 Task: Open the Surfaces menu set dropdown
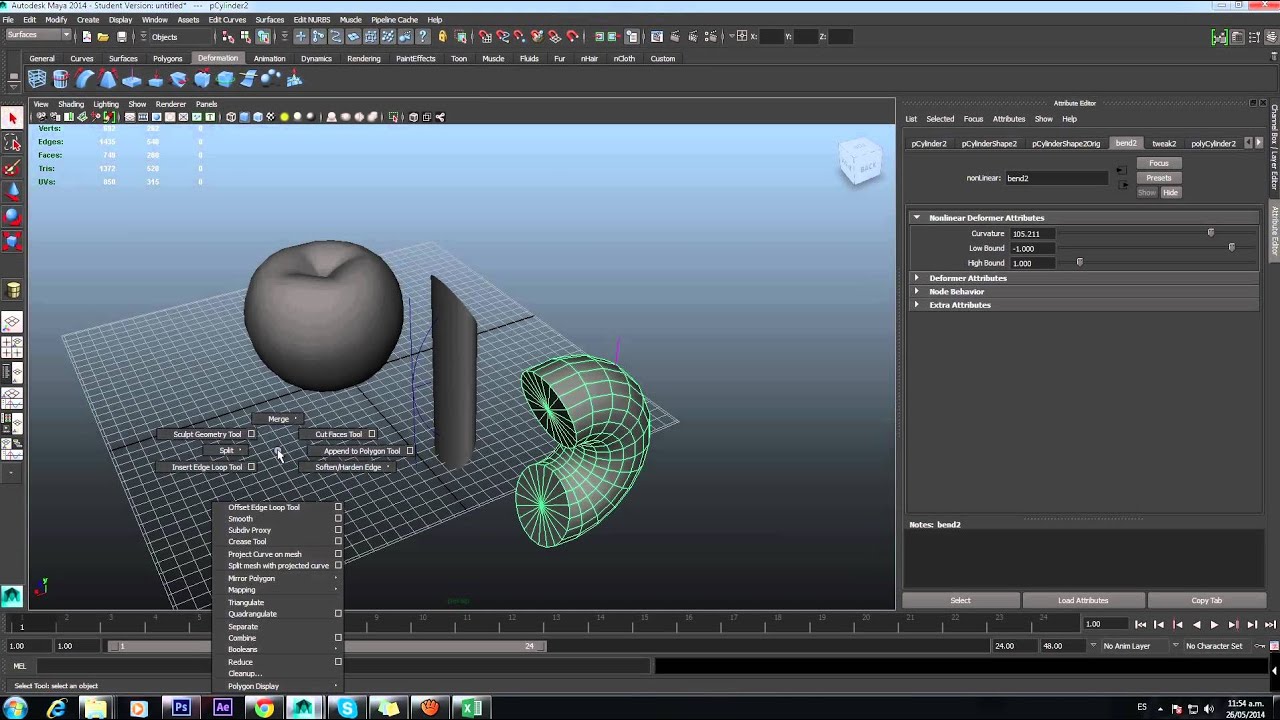tap(38, 36)
